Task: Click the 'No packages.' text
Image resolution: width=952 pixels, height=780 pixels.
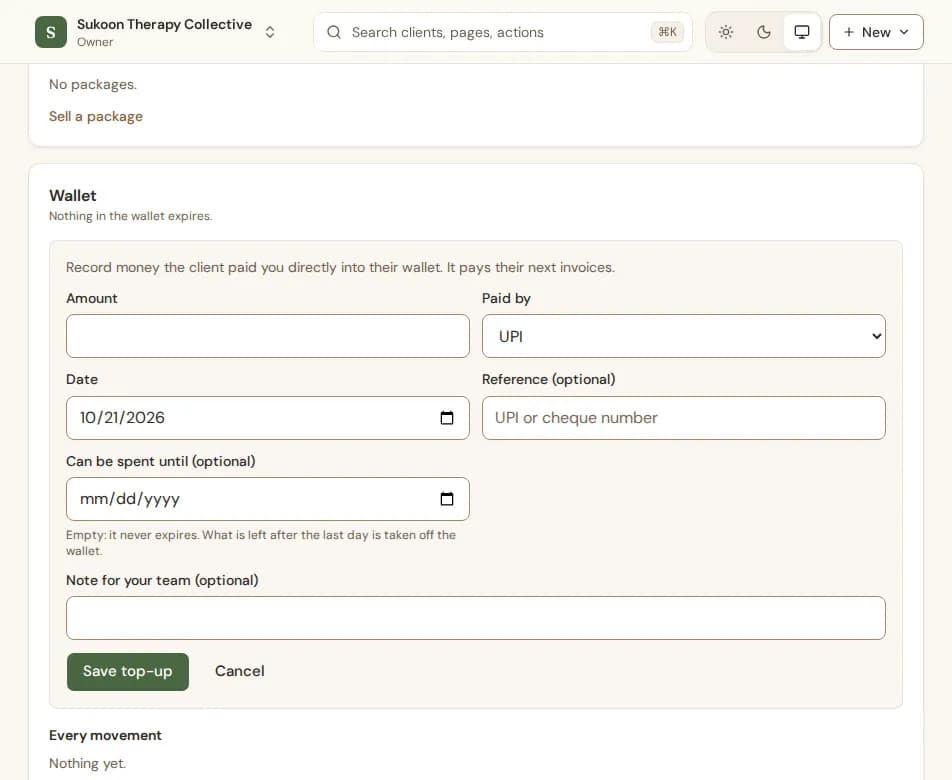Action: tap(93, 84)
